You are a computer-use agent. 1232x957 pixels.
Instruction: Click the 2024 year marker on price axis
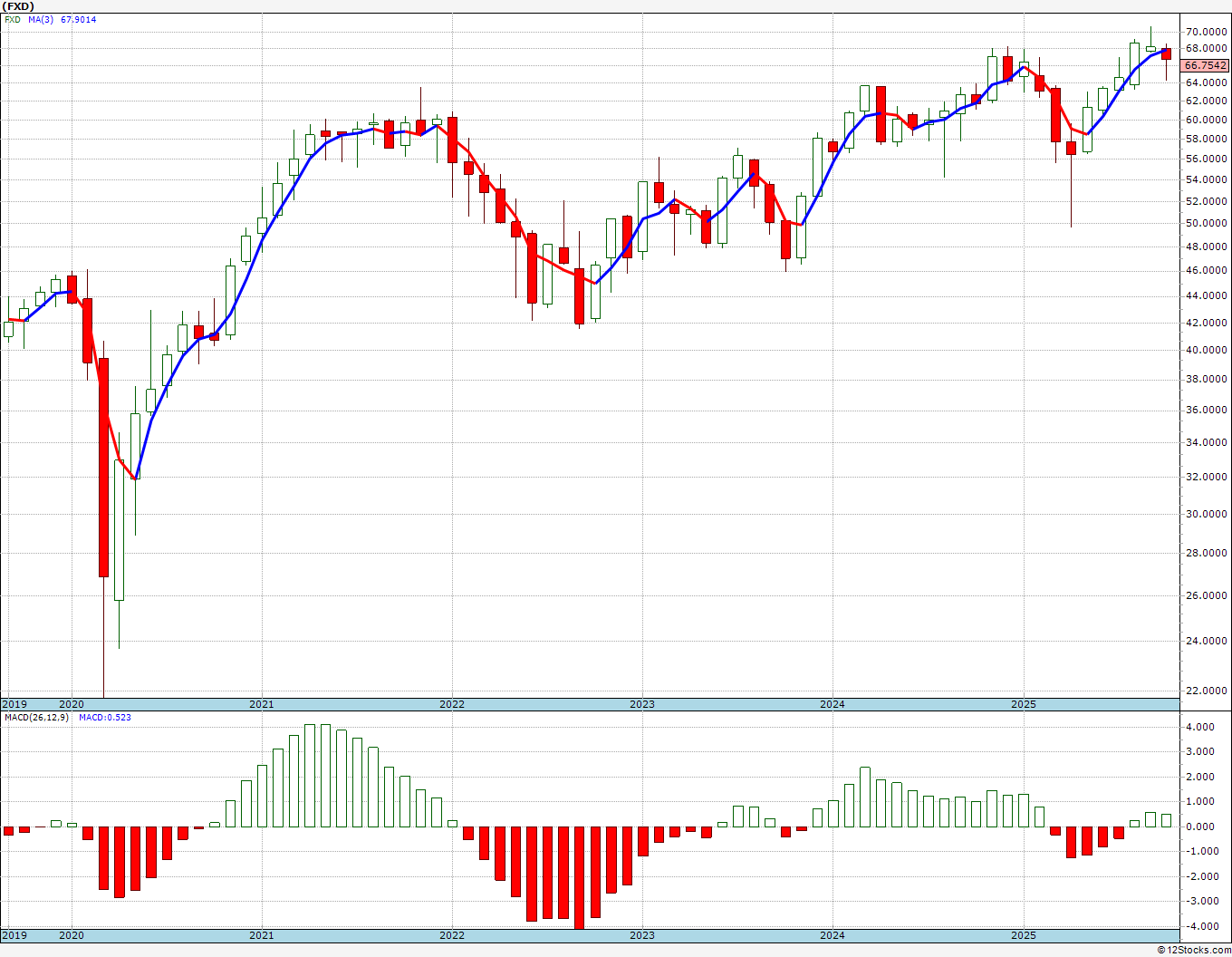click(x=832, y=704)
